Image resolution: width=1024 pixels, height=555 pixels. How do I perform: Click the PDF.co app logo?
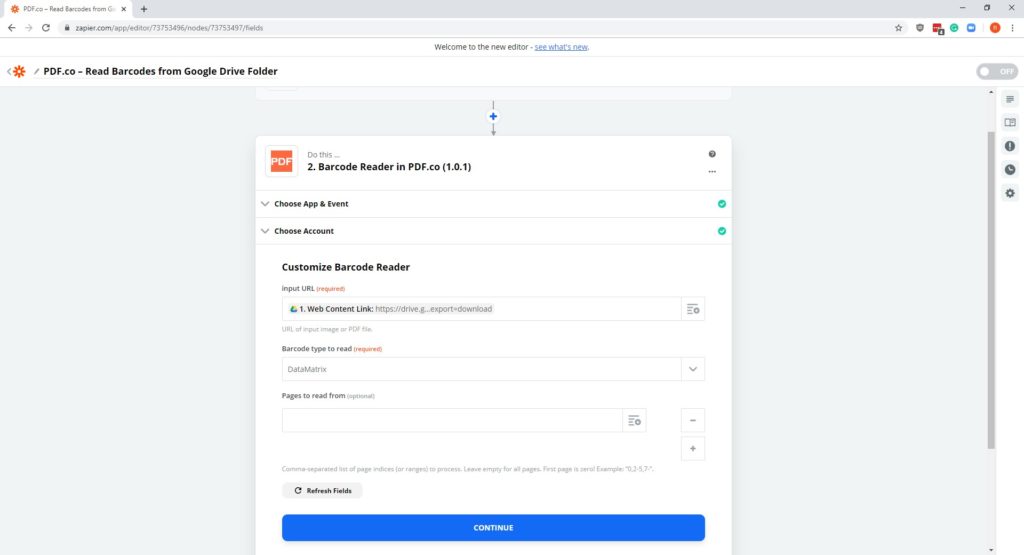(281, 161)
